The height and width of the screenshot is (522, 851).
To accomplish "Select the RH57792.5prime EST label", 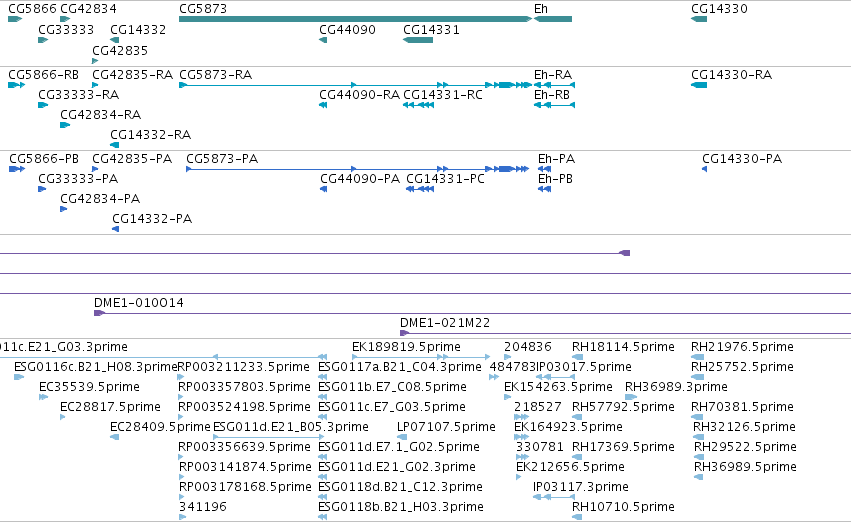I will [x=623, y=407].
